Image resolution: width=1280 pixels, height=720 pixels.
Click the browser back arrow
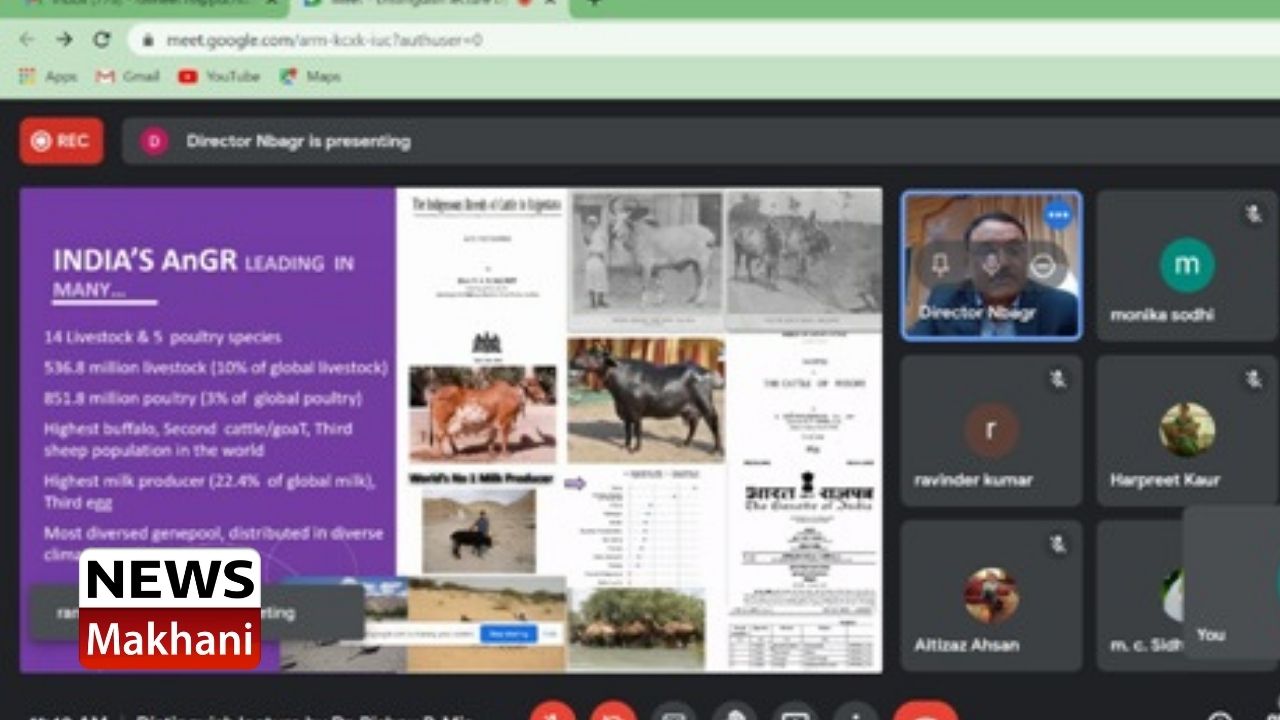click(27, 40)
